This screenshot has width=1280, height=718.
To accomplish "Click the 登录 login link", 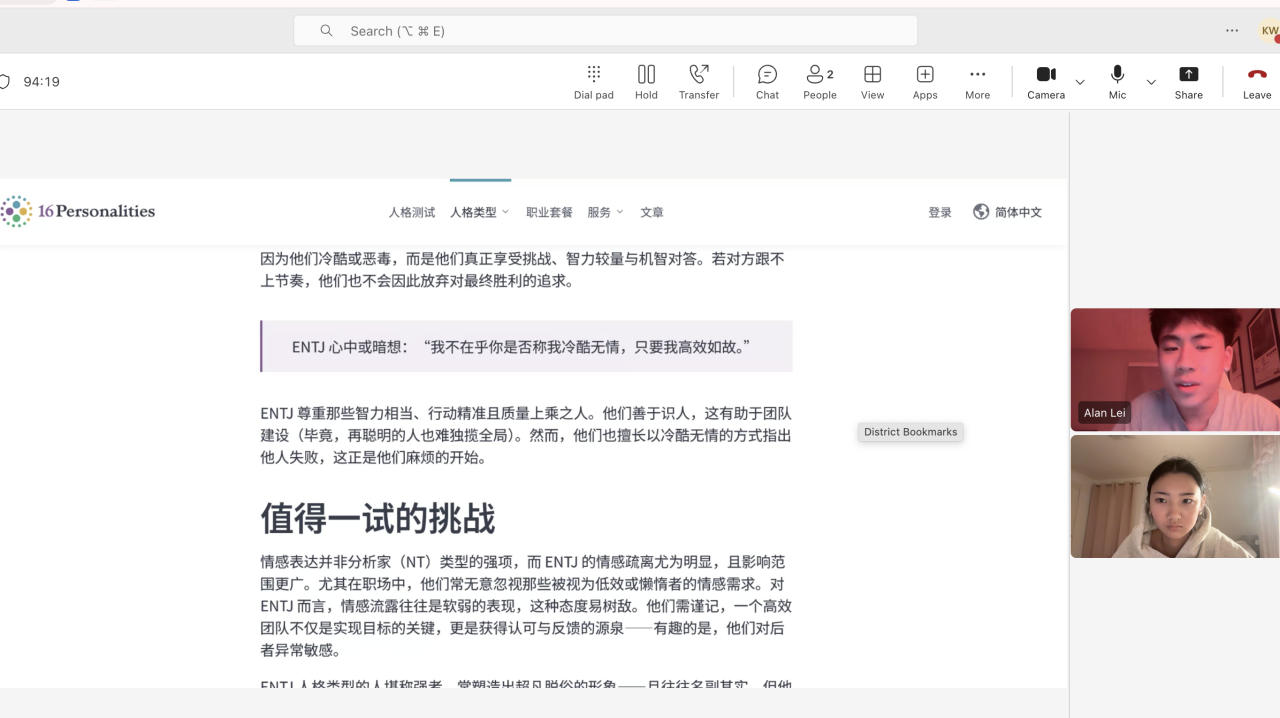I will coord(940,212).
